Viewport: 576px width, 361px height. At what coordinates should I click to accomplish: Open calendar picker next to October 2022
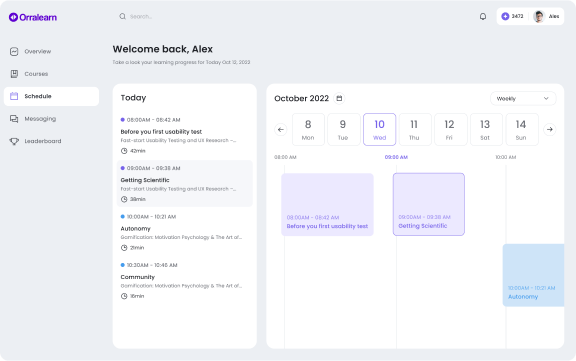(x=339, y=98)
